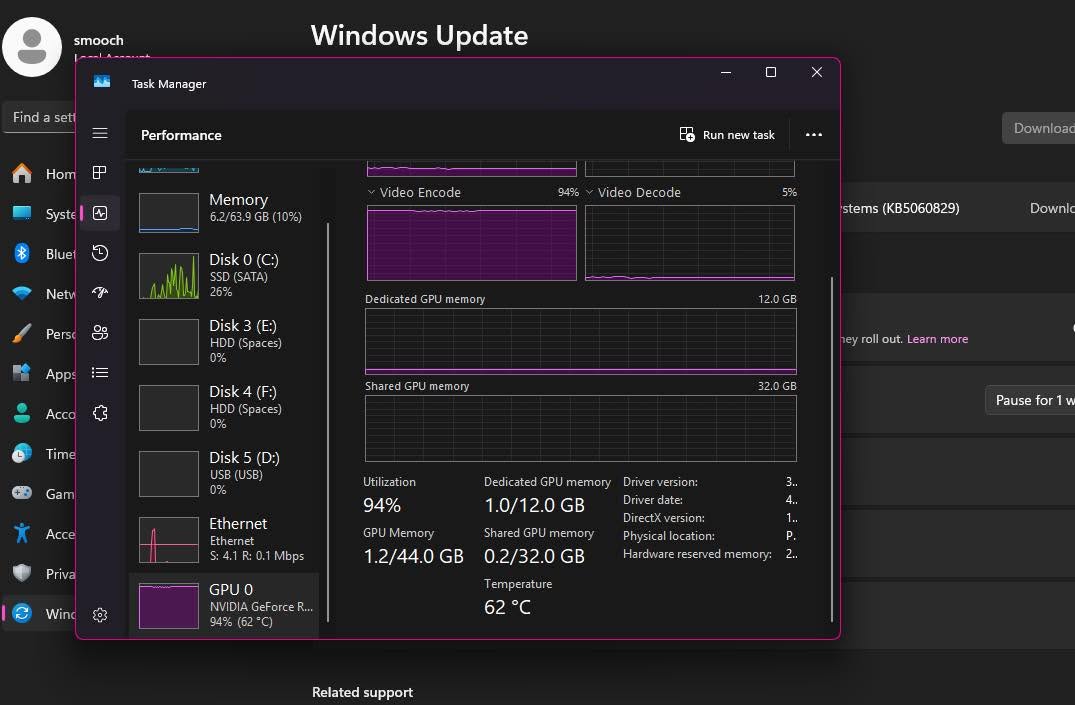Click the Video Encode graph

472,243
